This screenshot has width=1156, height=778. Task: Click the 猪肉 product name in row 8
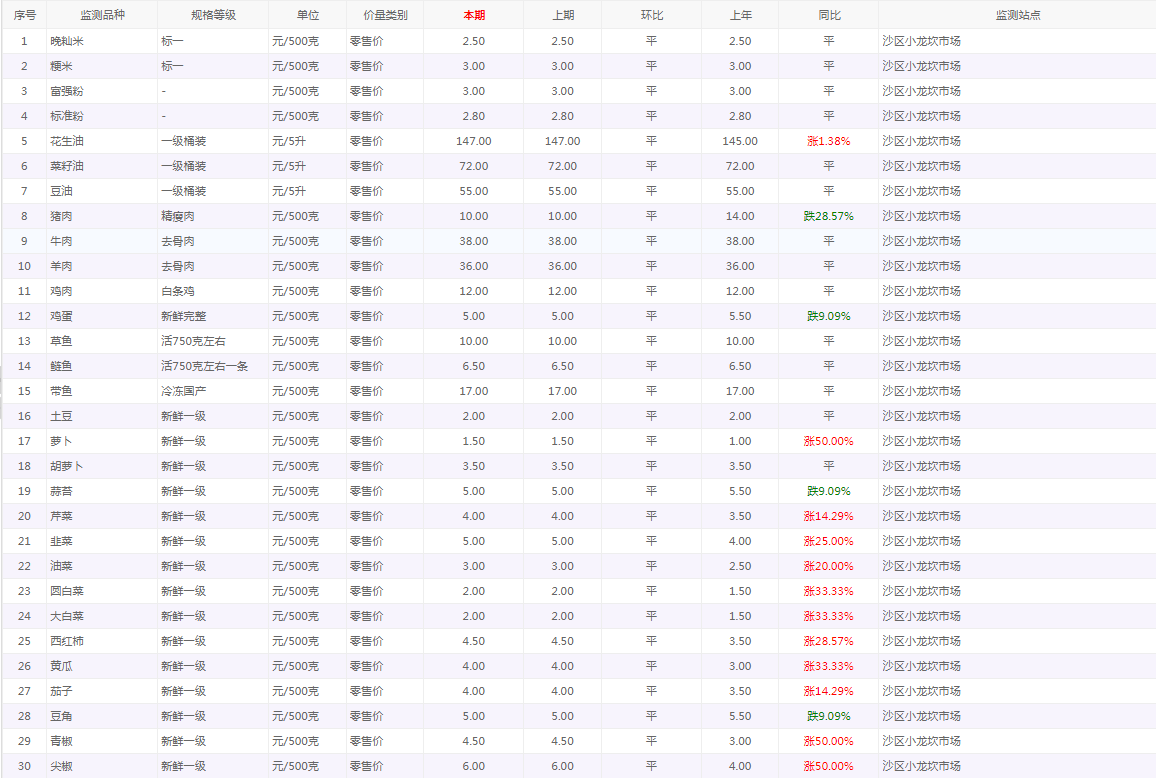61,216
